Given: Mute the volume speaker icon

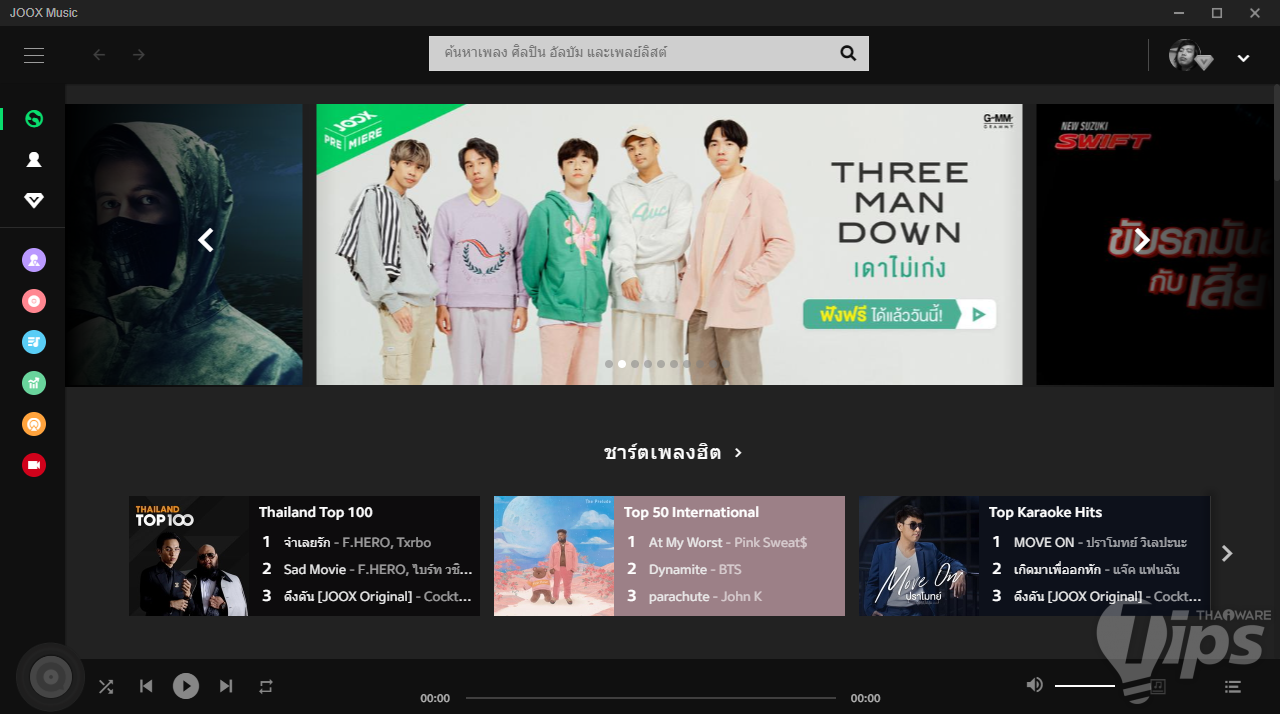Looking at the screenshot, I should (x=1034, y=685).
